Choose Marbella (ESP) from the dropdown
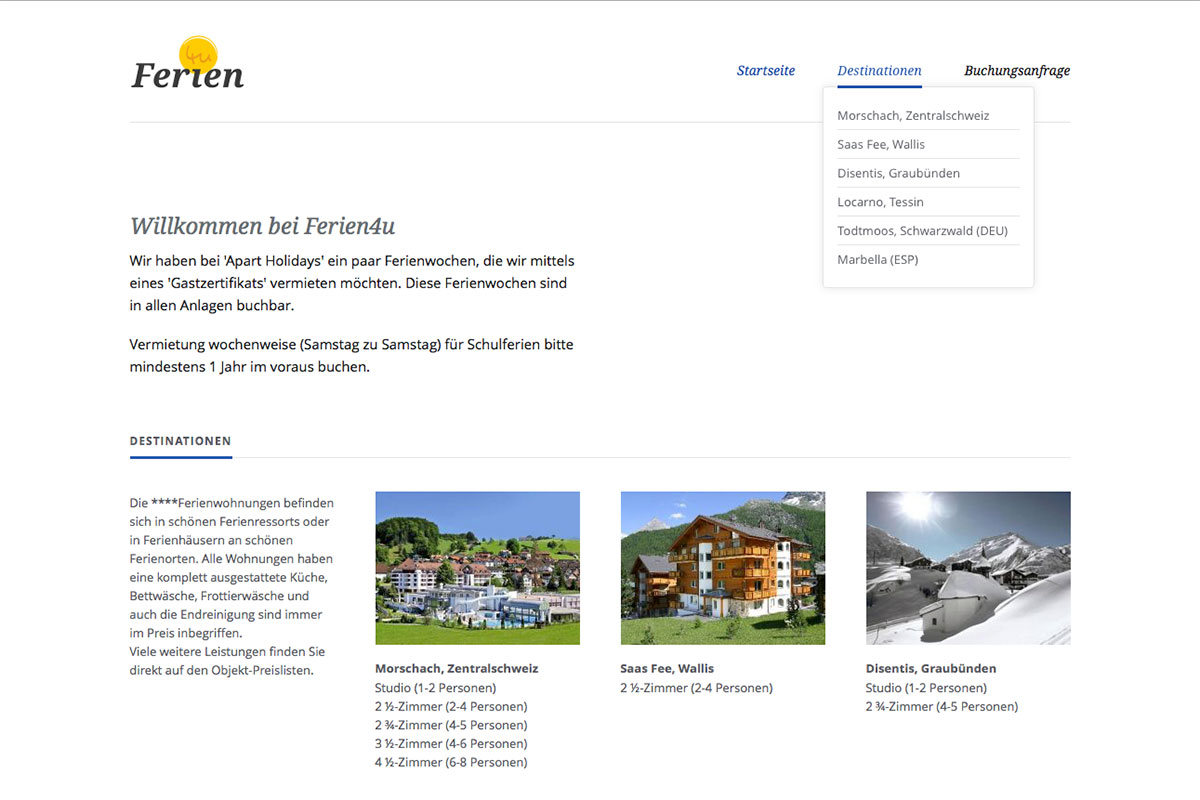The image size is (1200, 800). 877,260
